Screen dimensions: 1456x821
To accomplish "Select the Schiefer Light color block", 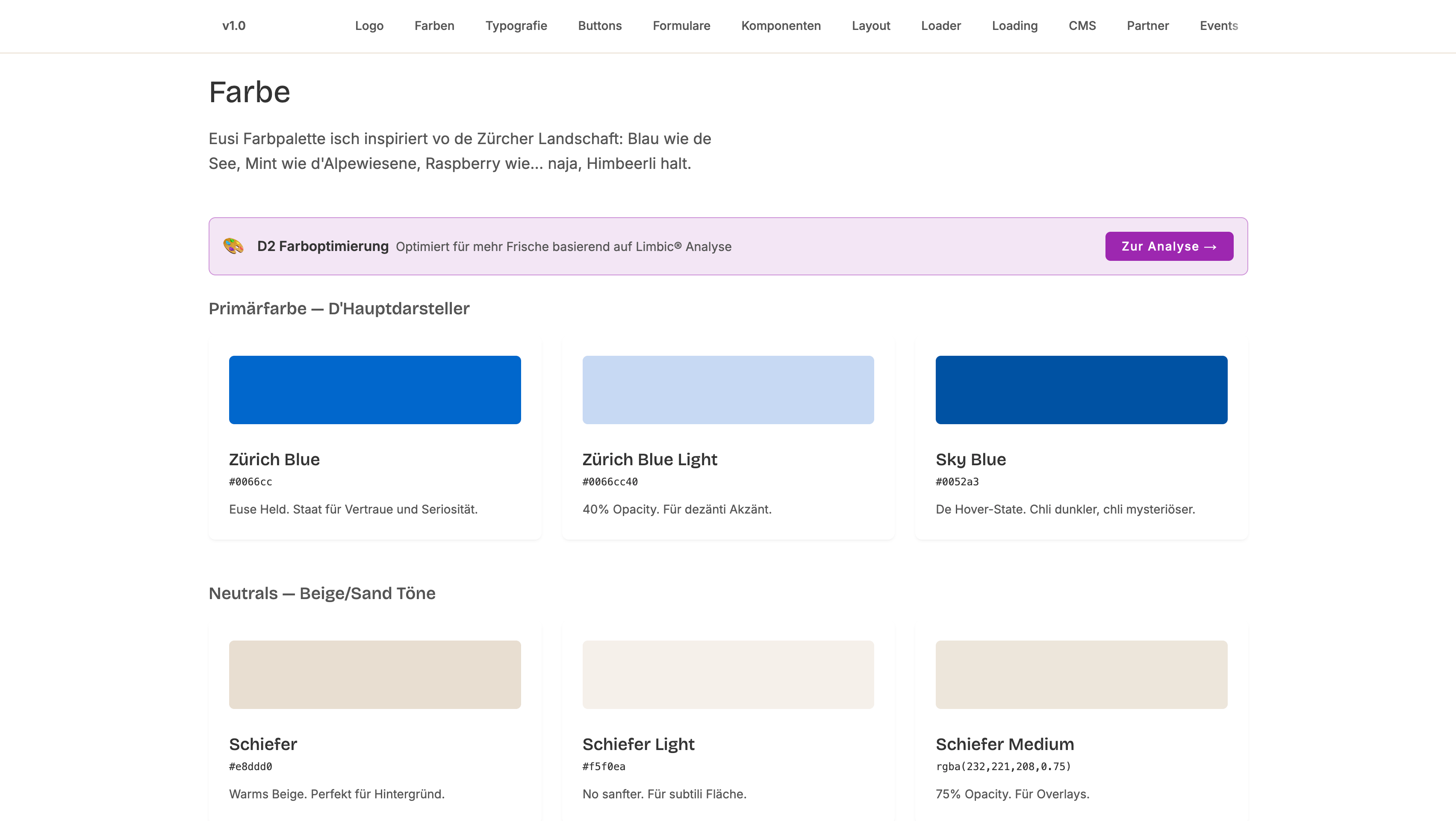I will pos(728,675).
